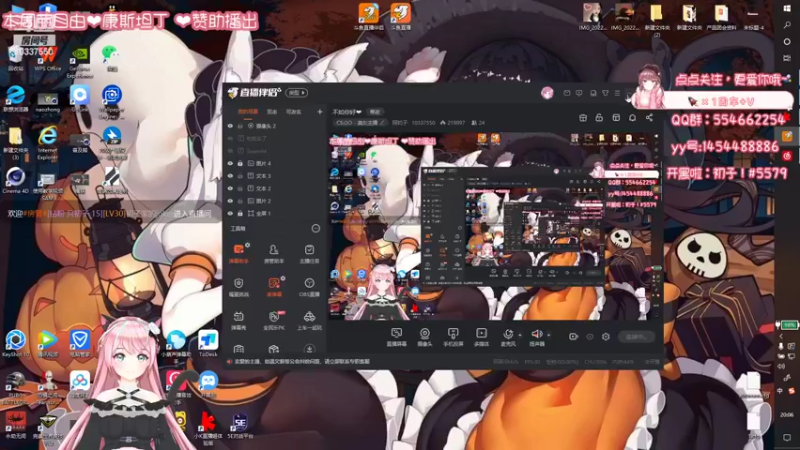Click the record video icon in bottom toolbar
Viewport: 800px width, 450px height.
573,337
